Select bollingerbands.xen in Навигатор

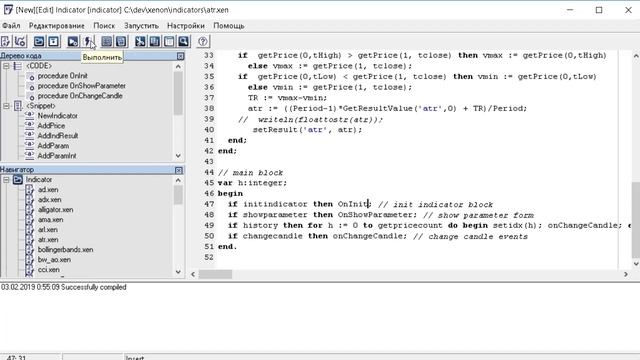(65, 250)
